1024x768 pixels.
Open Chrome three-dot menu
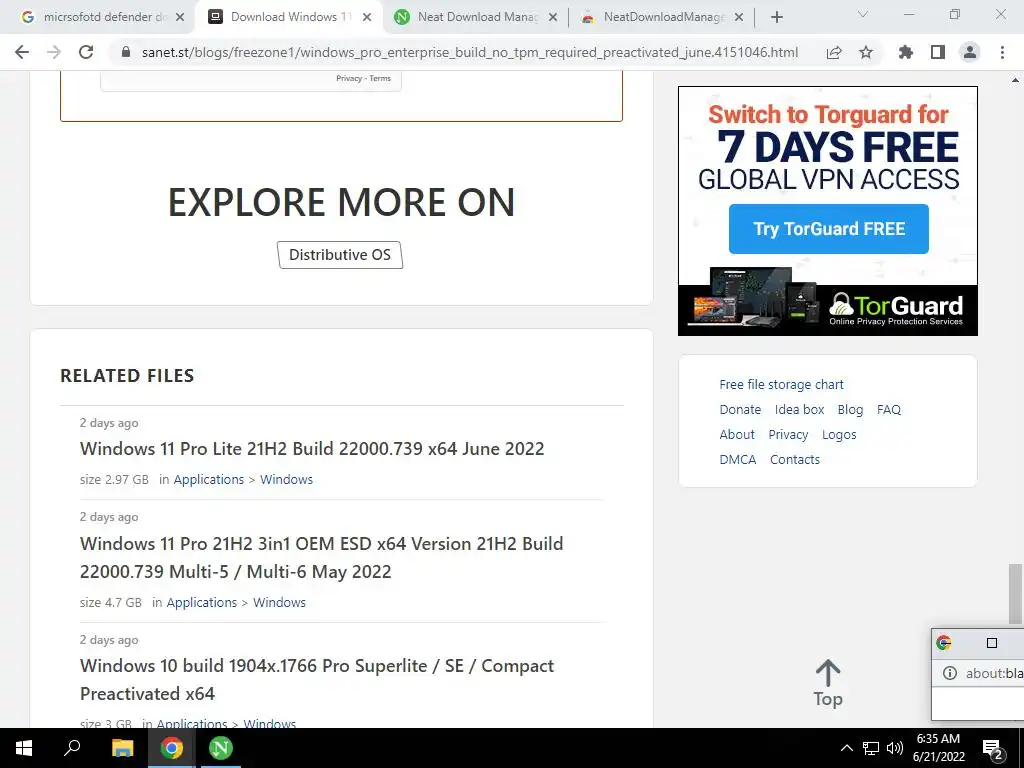(x=1002, y=52)
